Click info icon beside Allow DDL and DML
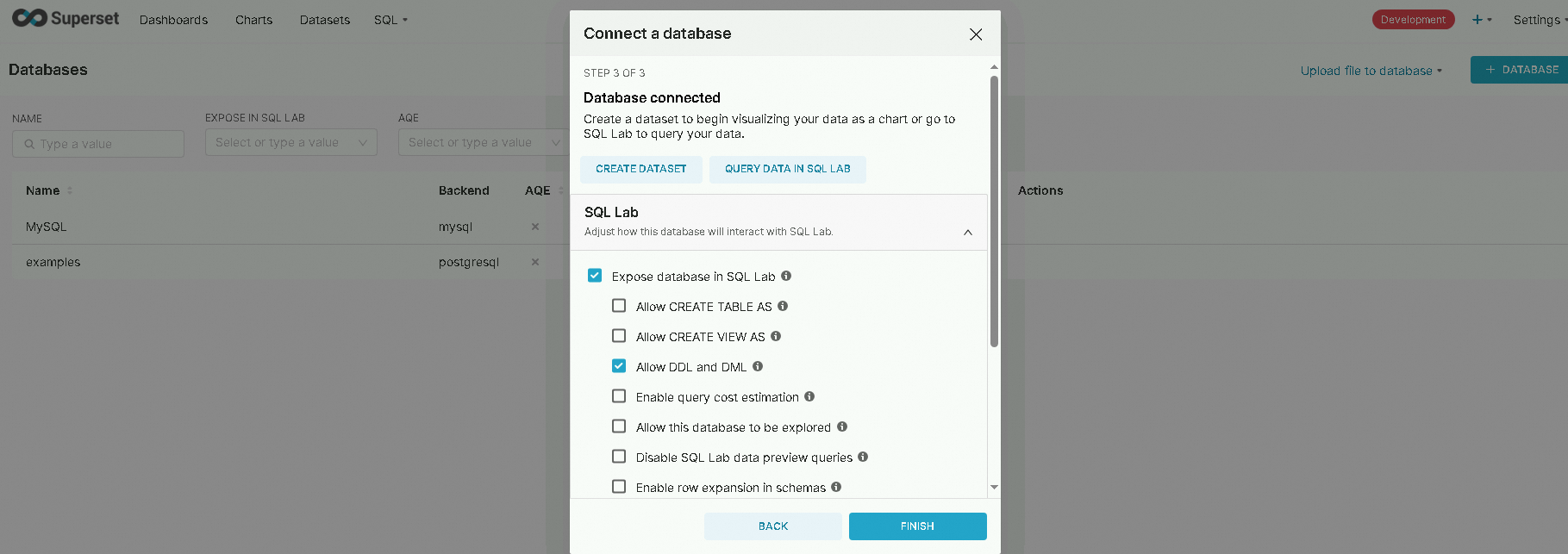1568x554 pixels. [x=758, y=366]
